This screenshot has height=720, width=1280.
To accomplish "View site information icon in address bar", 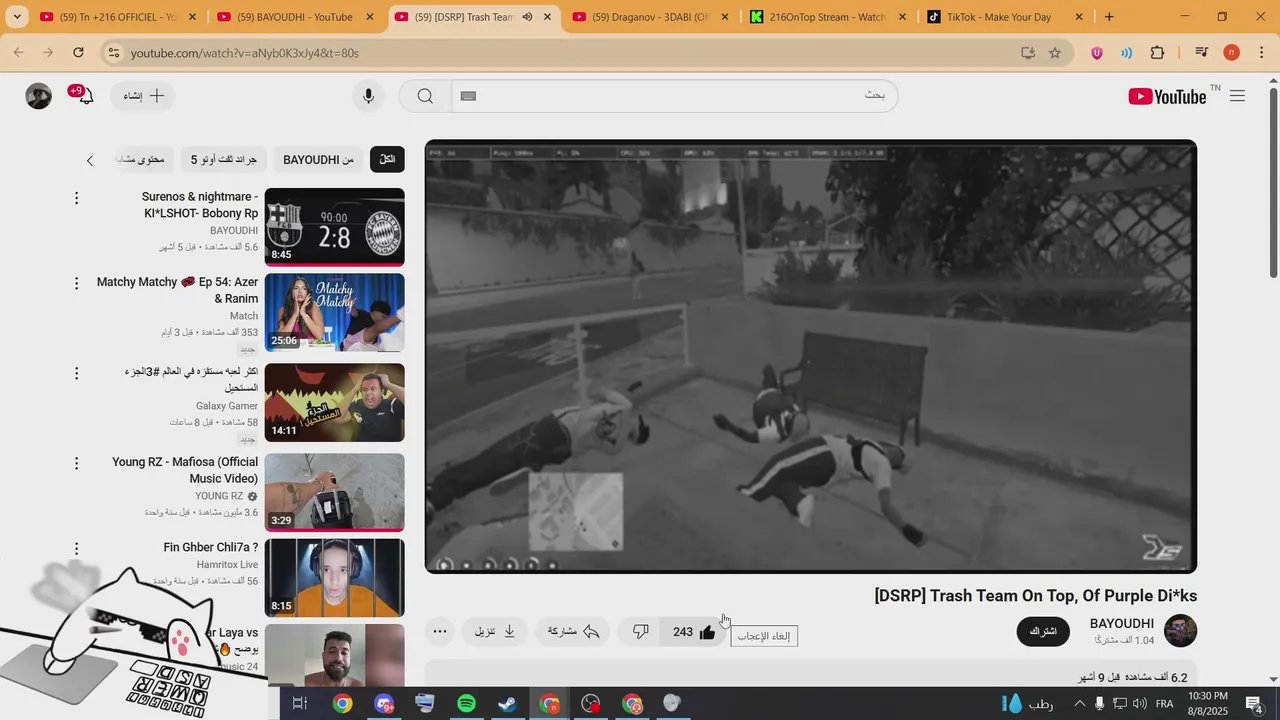I will tap(113, 53).
